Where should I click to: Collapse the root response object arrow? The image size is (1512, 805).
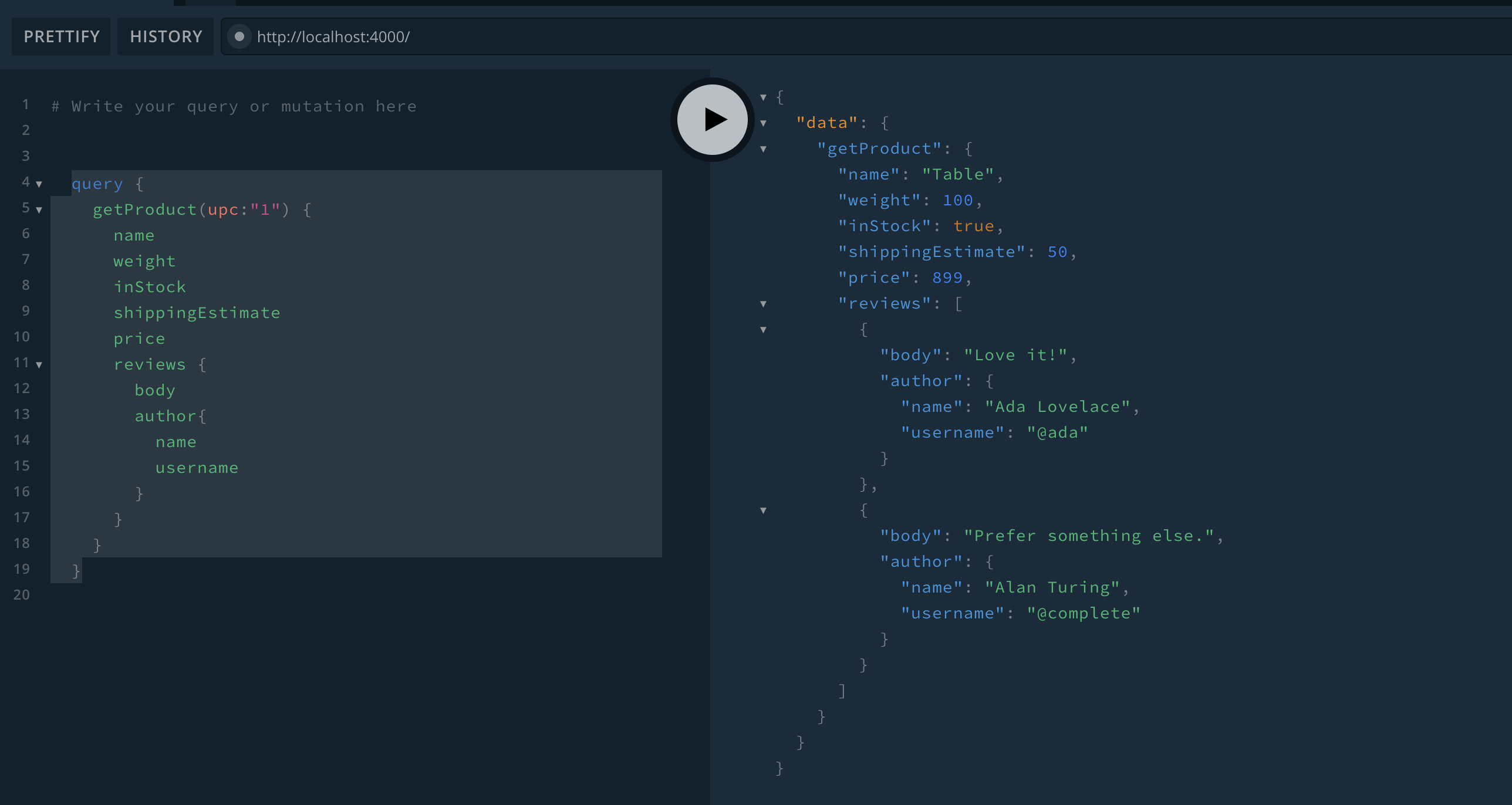[763, 97]
